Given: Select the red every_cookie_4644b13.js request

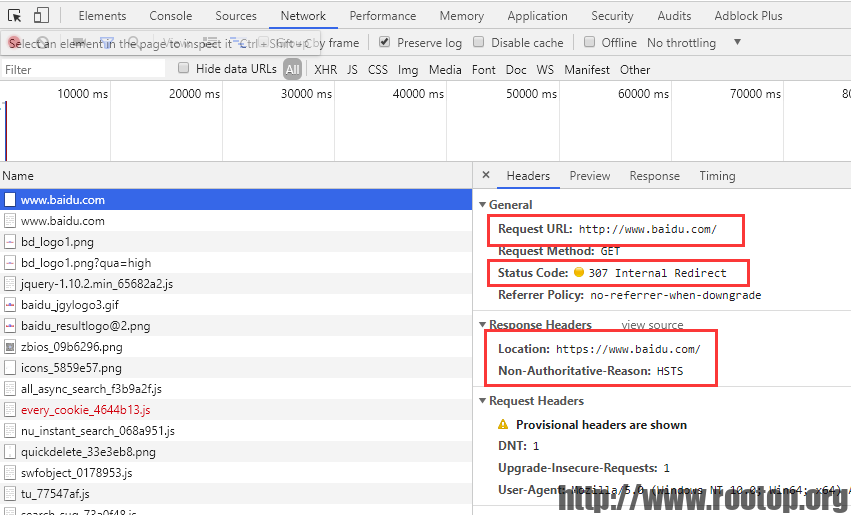Looking at the screenshot, I should coord(236,410).
